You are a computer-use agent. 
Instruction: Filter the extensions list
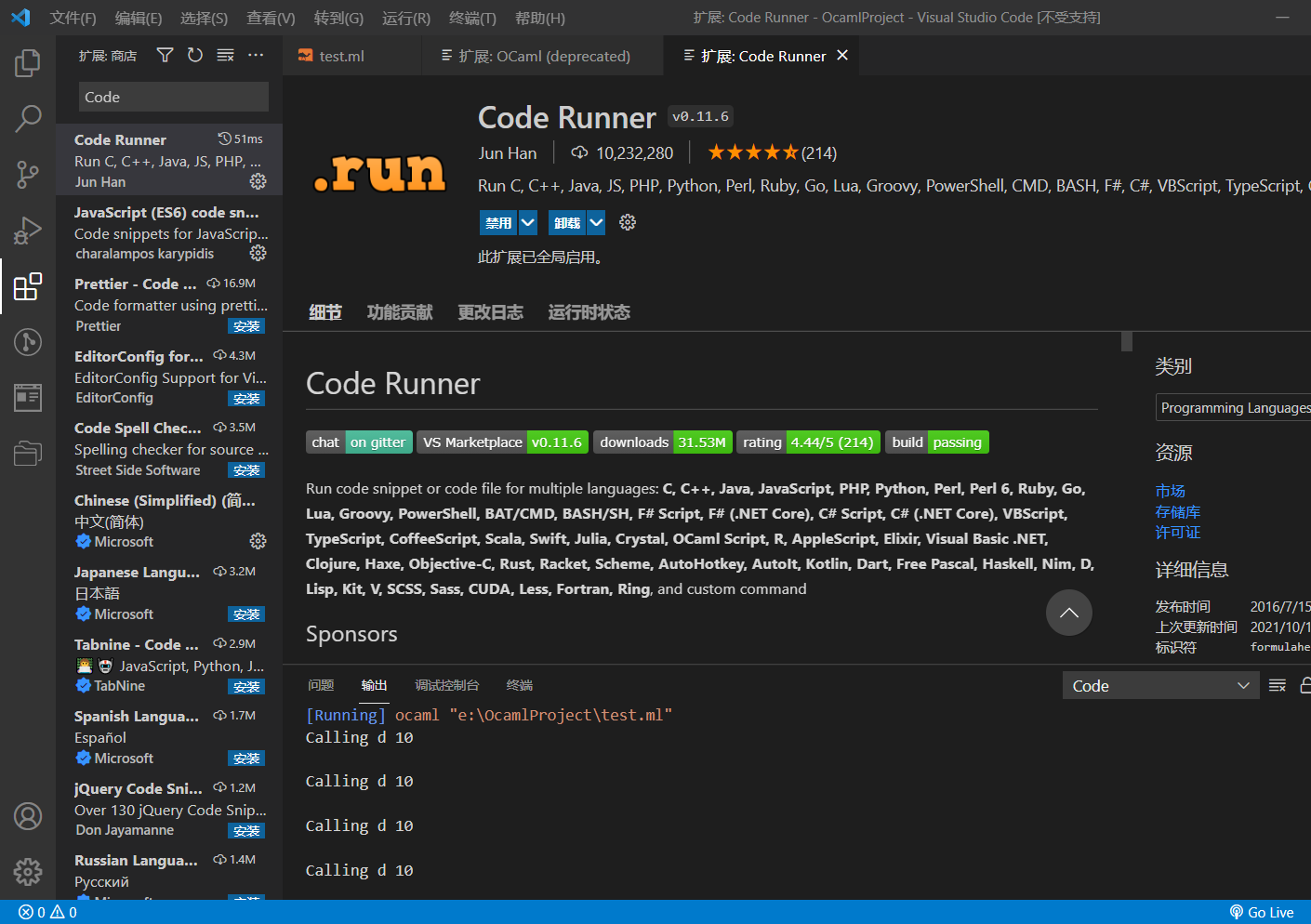pyautogui.click(x=165, y=55)
